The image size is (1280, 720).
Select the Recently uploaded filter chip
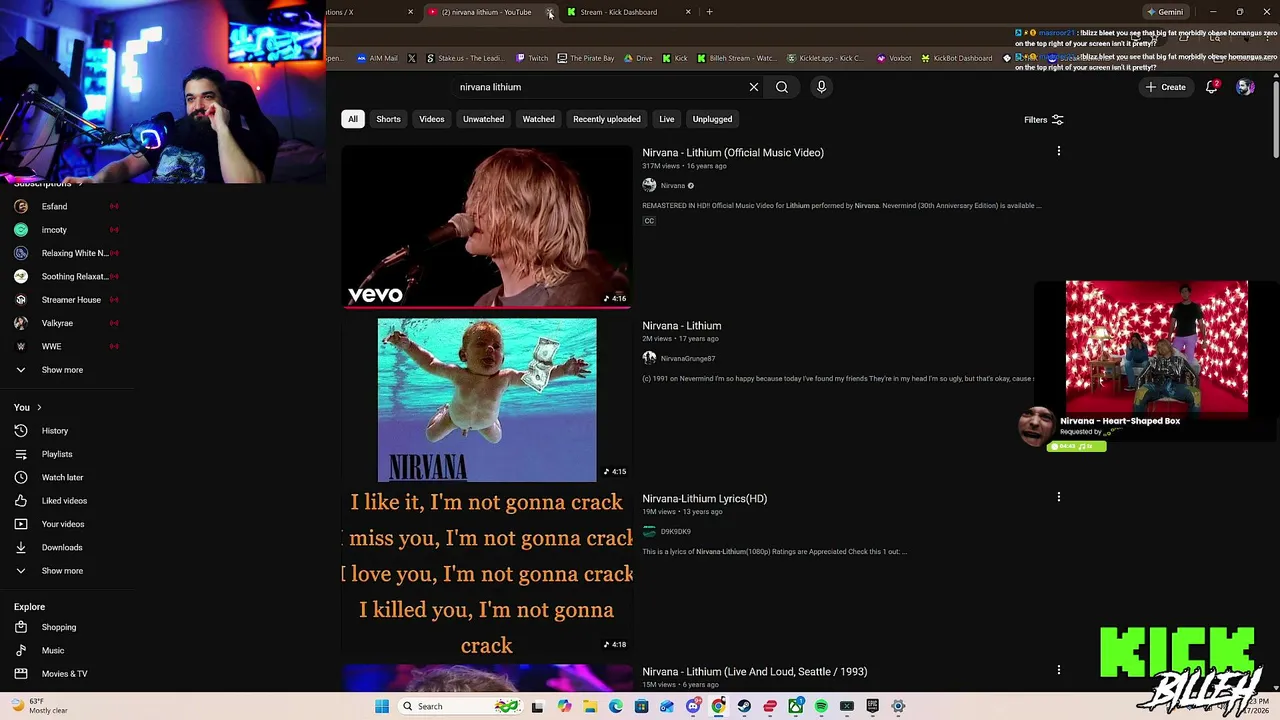pos(606,119)
